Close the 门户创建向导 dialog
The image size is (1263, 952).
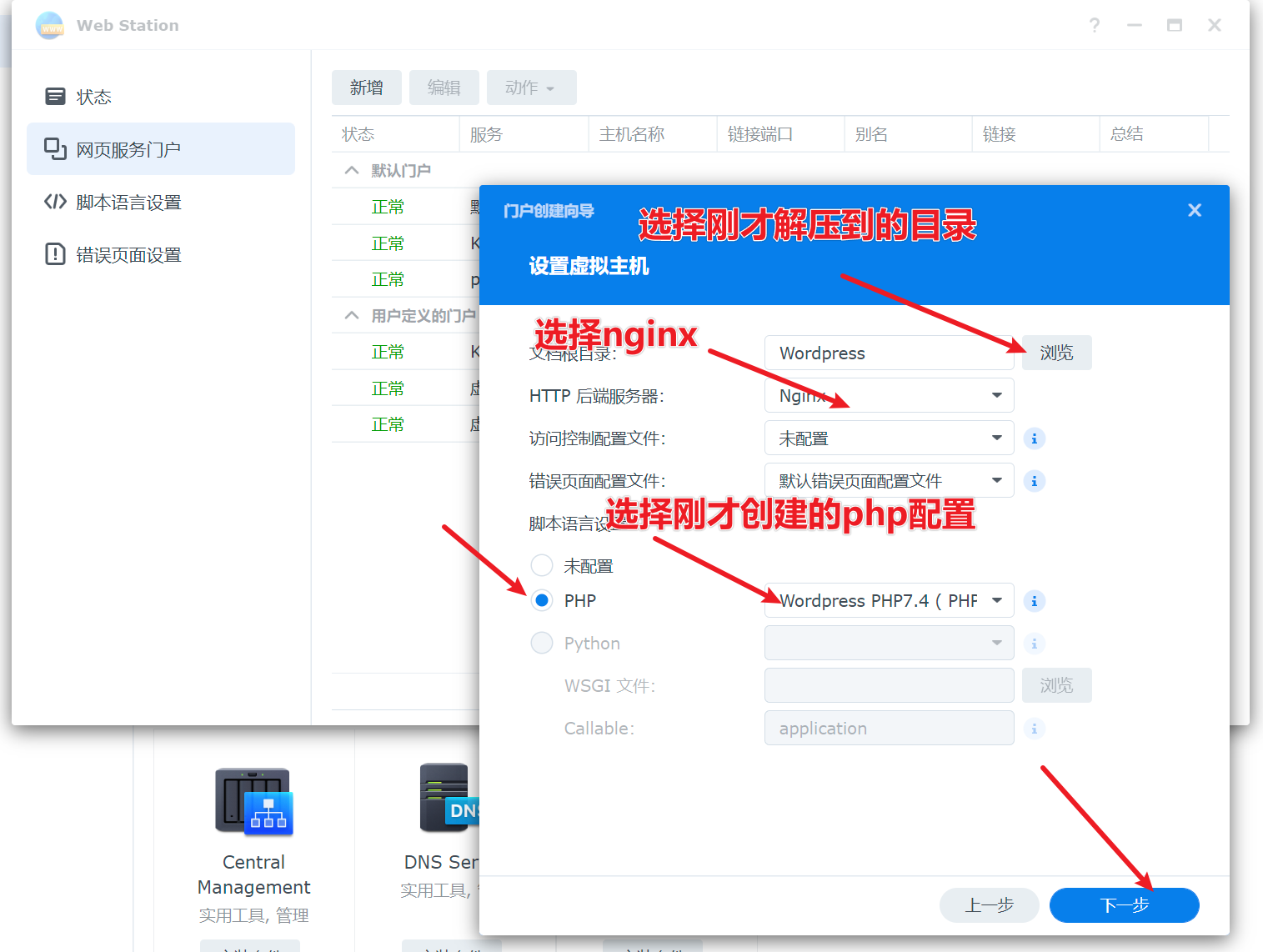click(x=1195, y=210)
